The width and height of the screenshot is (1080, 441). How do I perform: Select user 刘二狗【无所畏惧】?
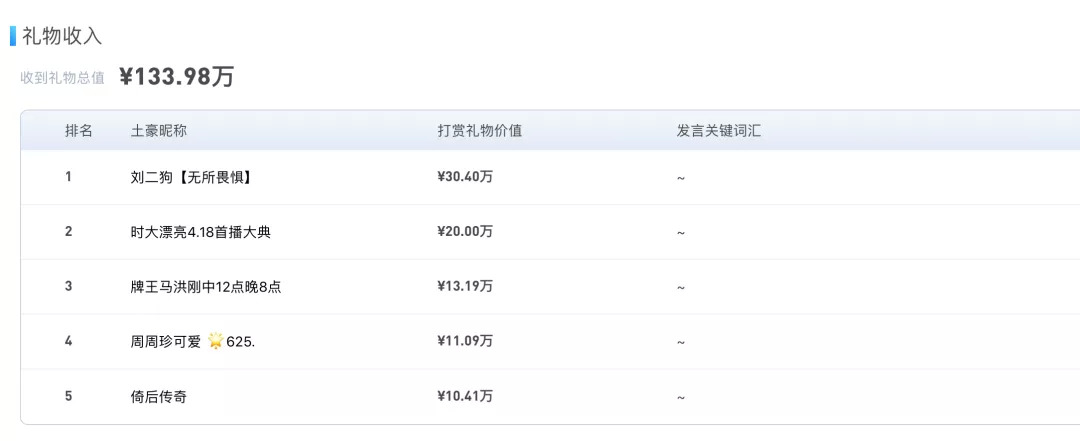[190, 177]
